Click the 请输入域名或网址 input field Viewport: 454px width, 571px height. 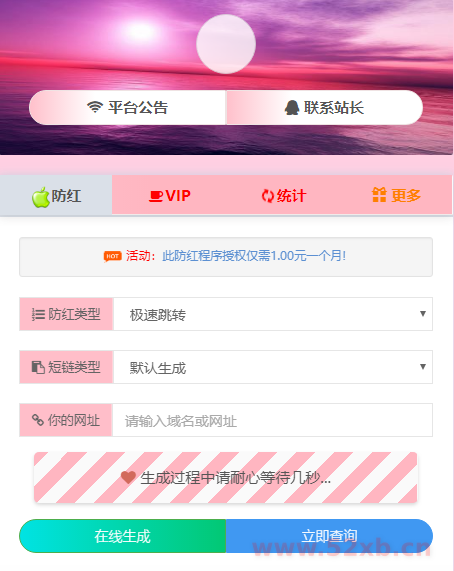coord(272,420)
